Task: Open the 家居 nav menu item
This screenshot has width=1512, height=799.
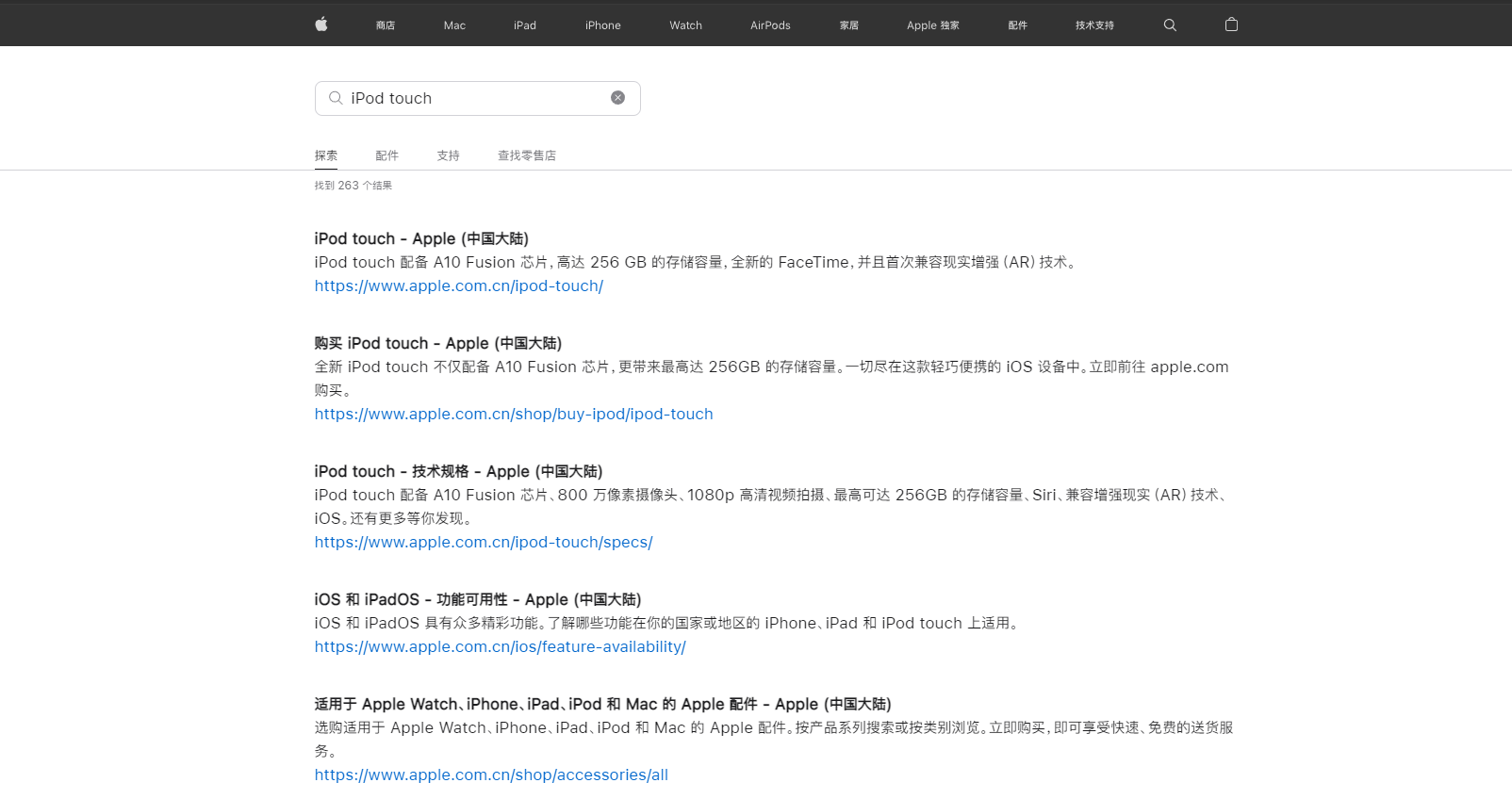Action: [849, 25]
